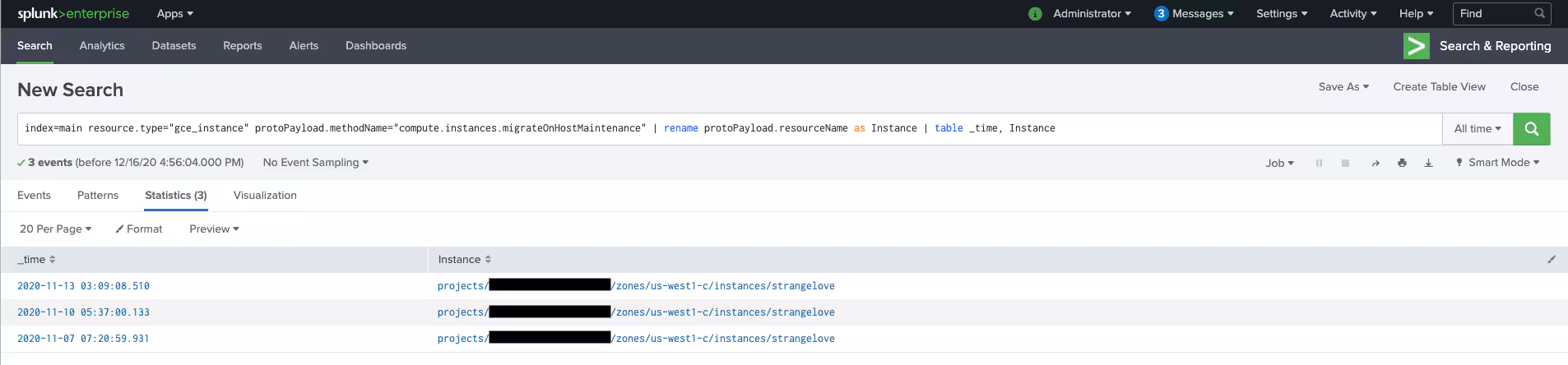
Task: Click the share job arrow icon
Action: (1375, 163)
